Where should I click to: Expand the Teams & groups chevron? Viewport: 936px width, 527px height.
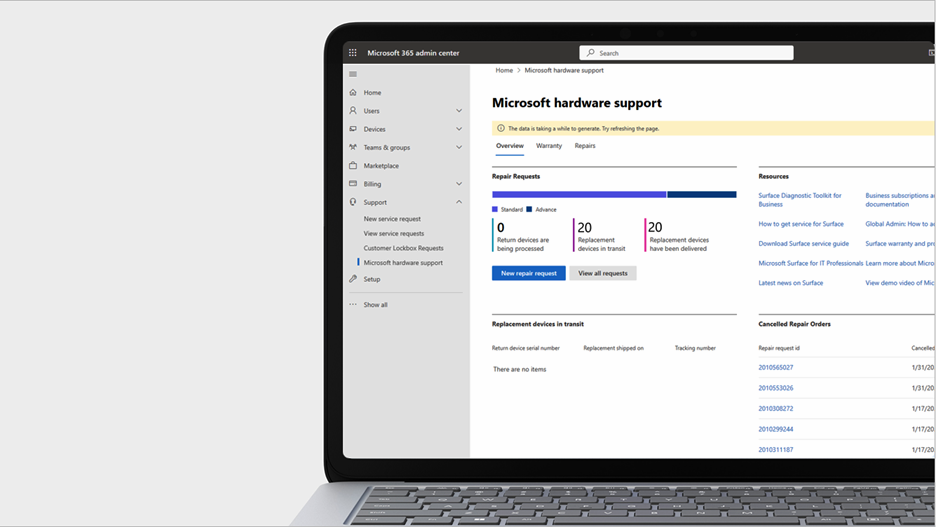[x=459, y=147]
